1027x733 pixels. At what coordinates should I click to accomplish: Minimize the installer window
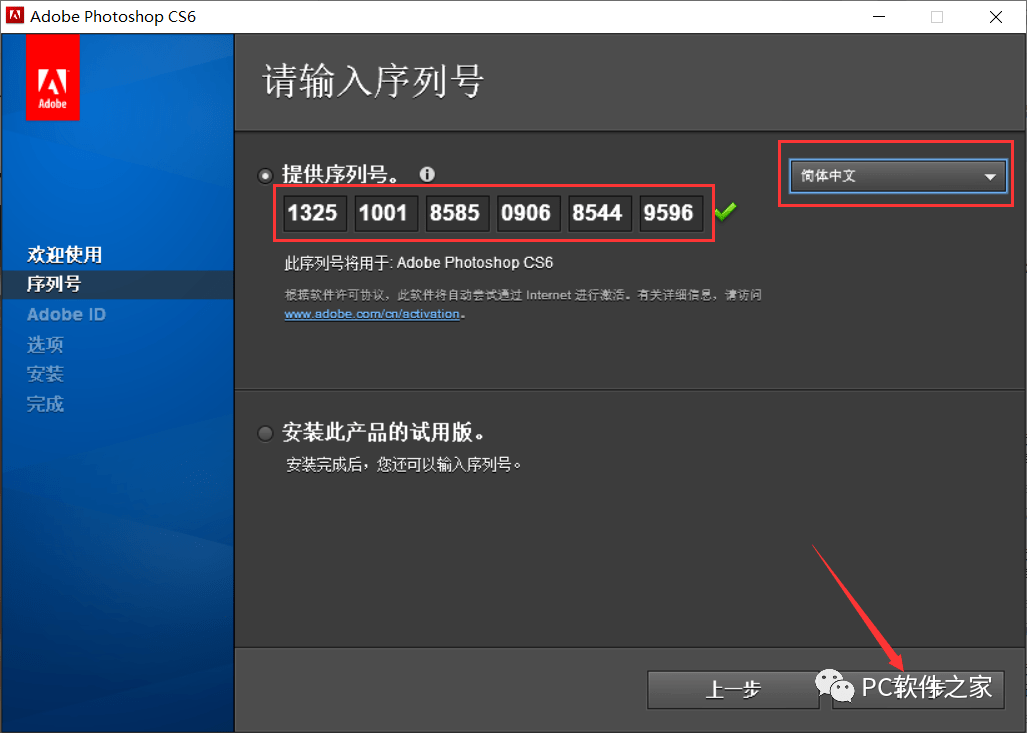click(878, 17)
